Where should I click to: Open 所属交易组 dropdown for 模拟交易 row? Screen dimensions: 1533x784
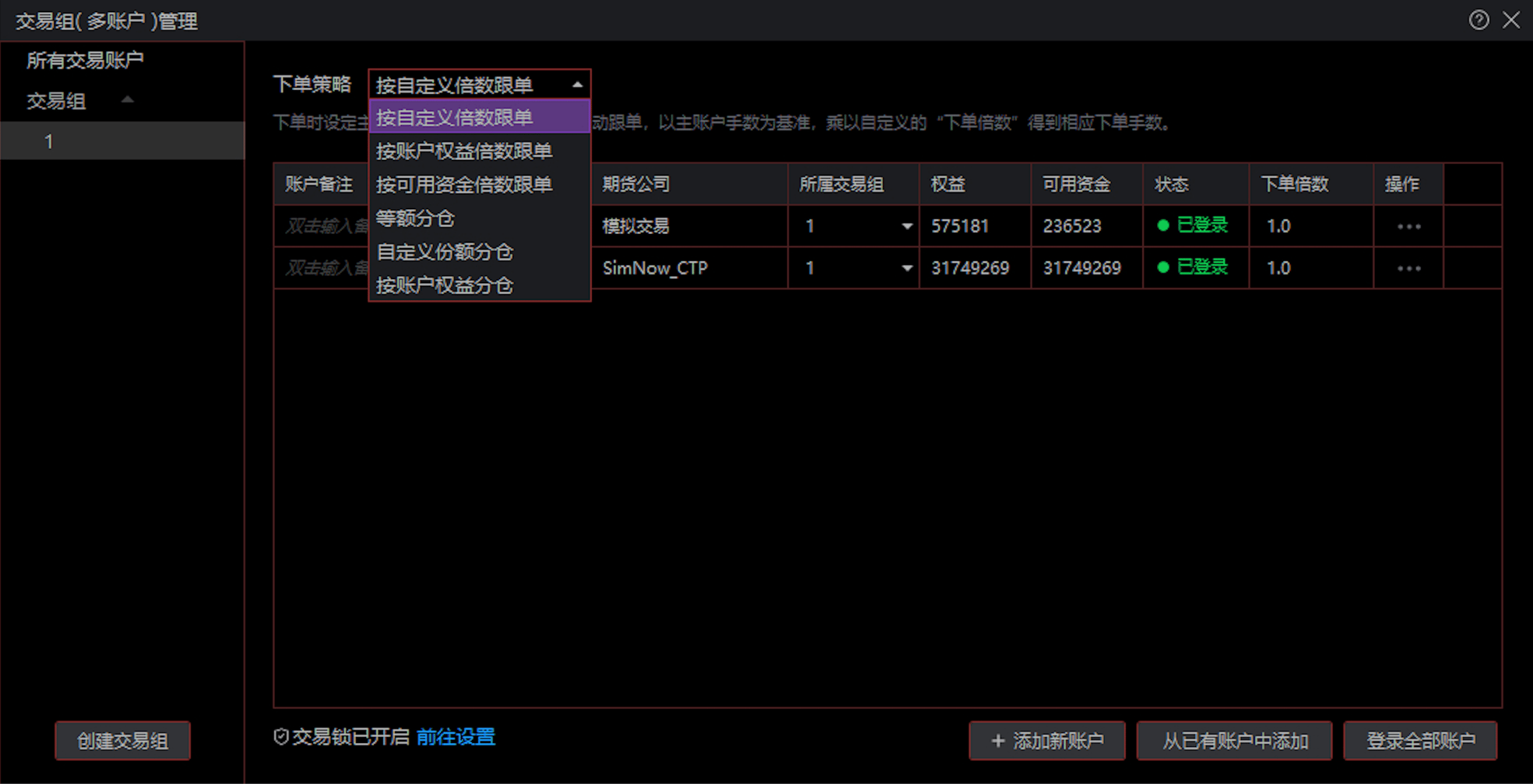click(x=906, y=226)
